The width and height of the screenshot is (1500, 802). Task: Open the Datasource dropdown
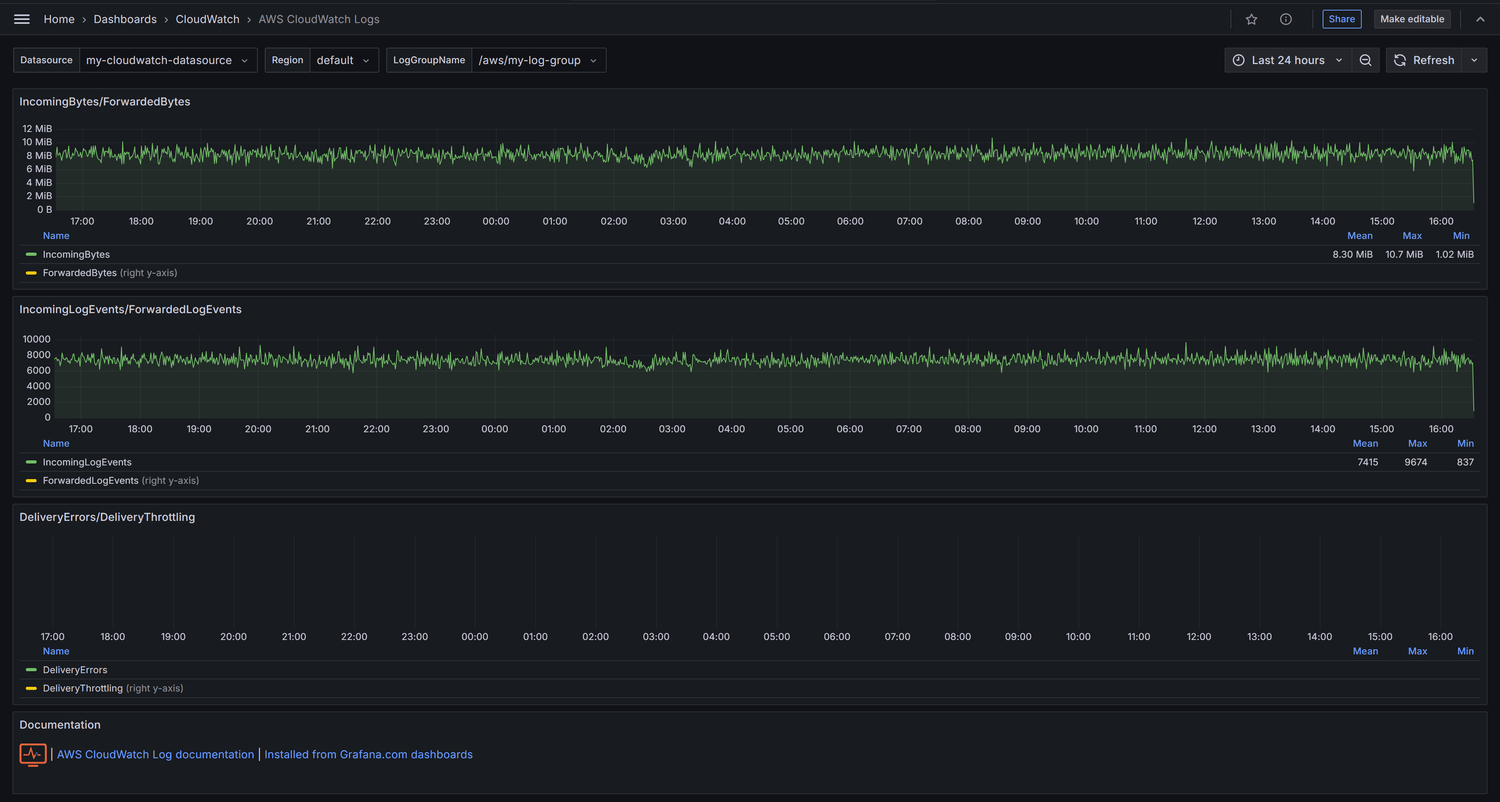[x=167, y=60]
